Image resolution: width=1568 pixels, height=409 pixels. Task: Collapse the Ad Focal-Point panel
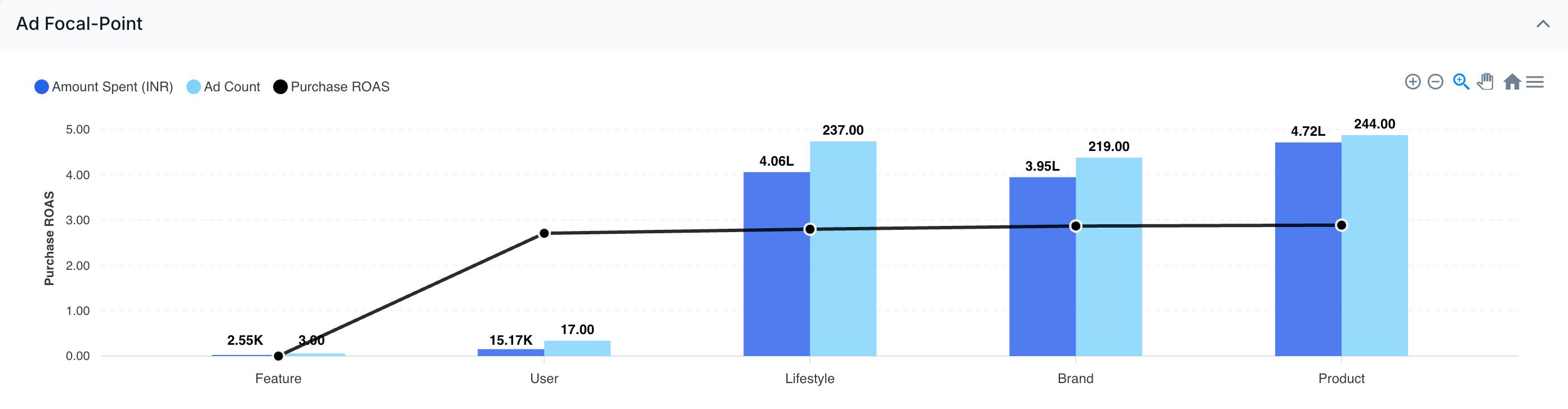pyautogui.click(x=1543, y=24)
